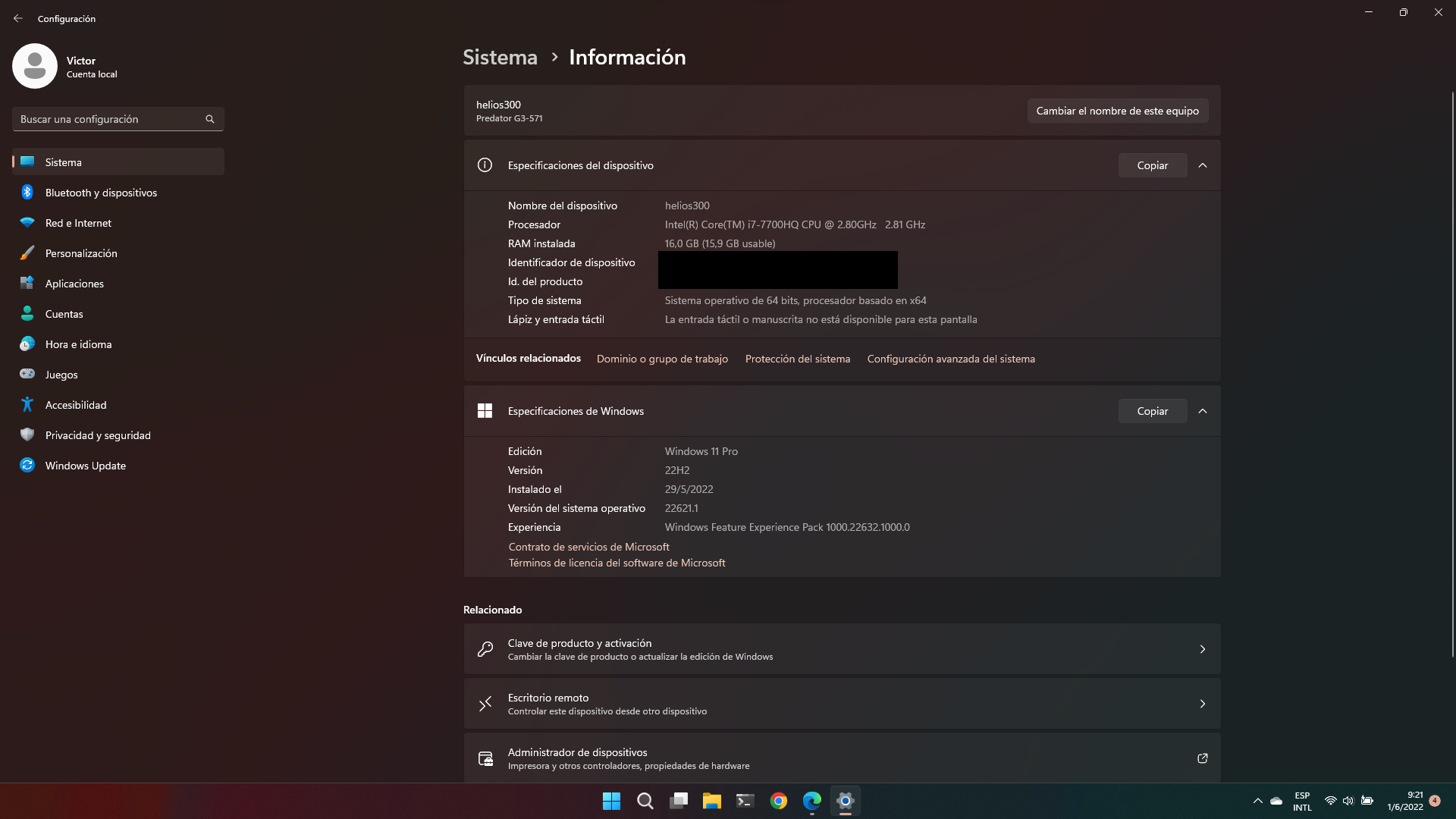Expand Clave de producto y activación
Image resolution: width=1456 pixels, height=819 pixels.
[842, 649]
